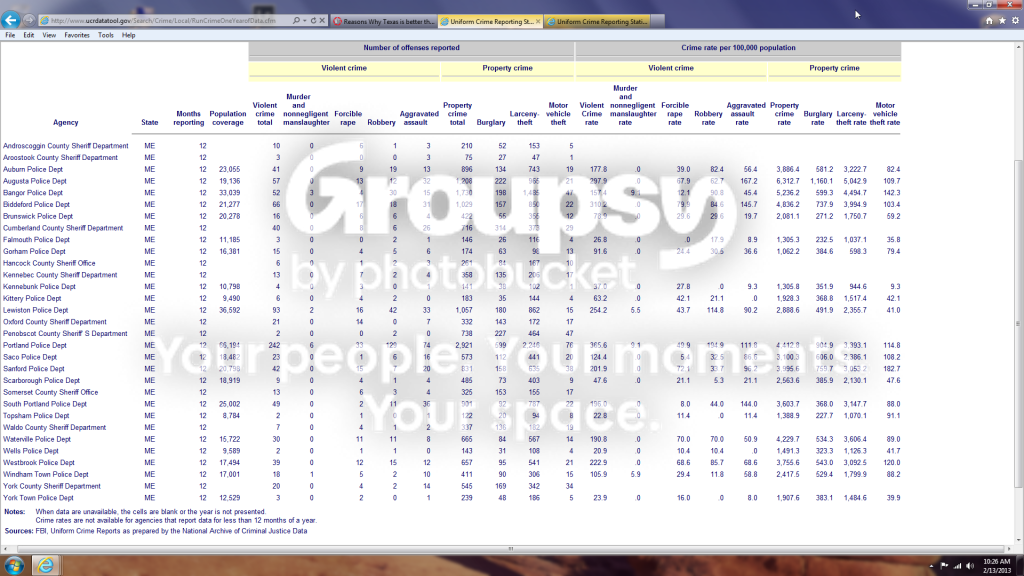
Task: Click the Burglary rate column header
Action: pyautogui.click(x=818, y=118)
